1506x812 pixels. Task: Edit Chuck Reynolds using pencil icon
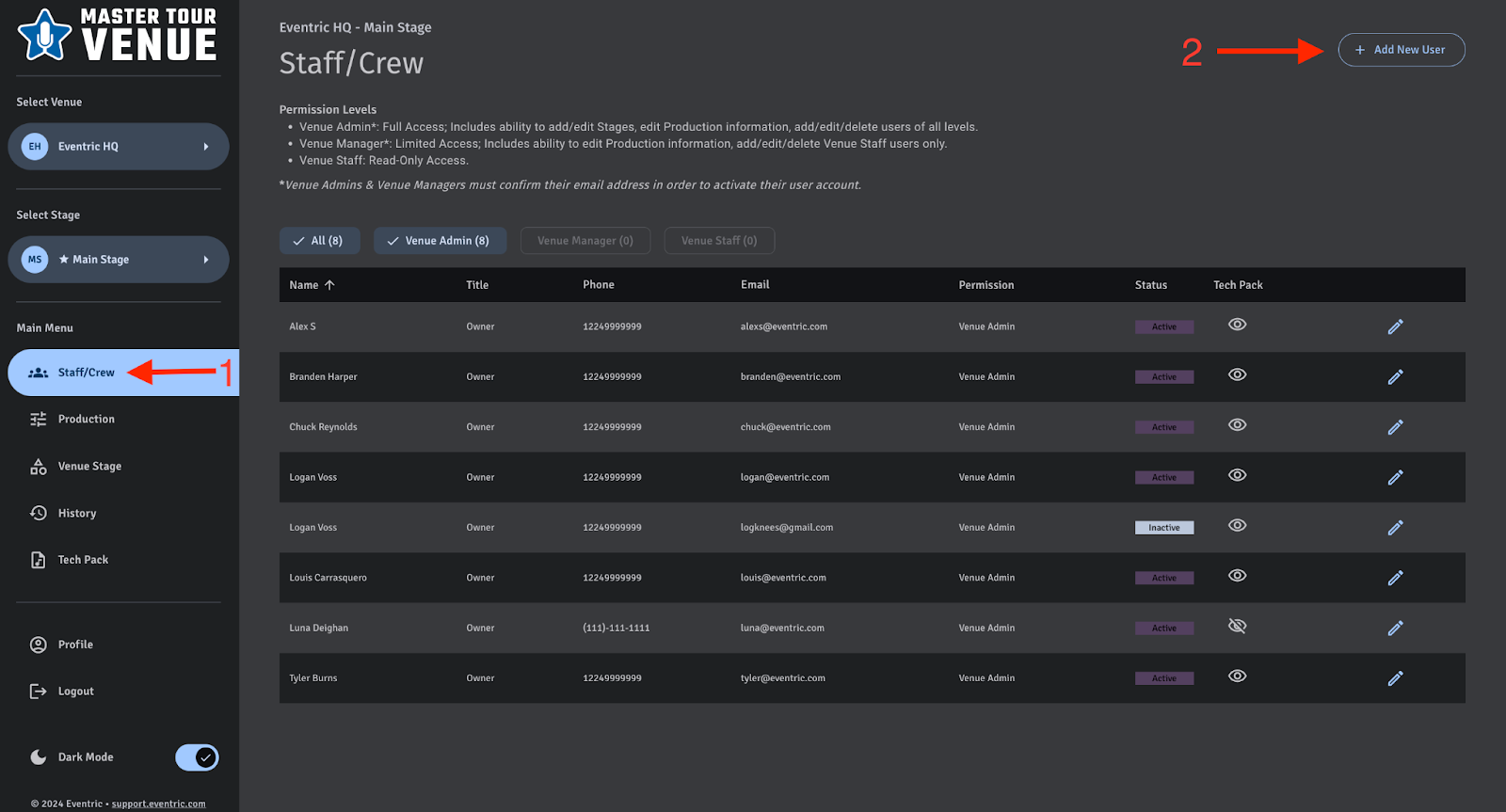1395,427
